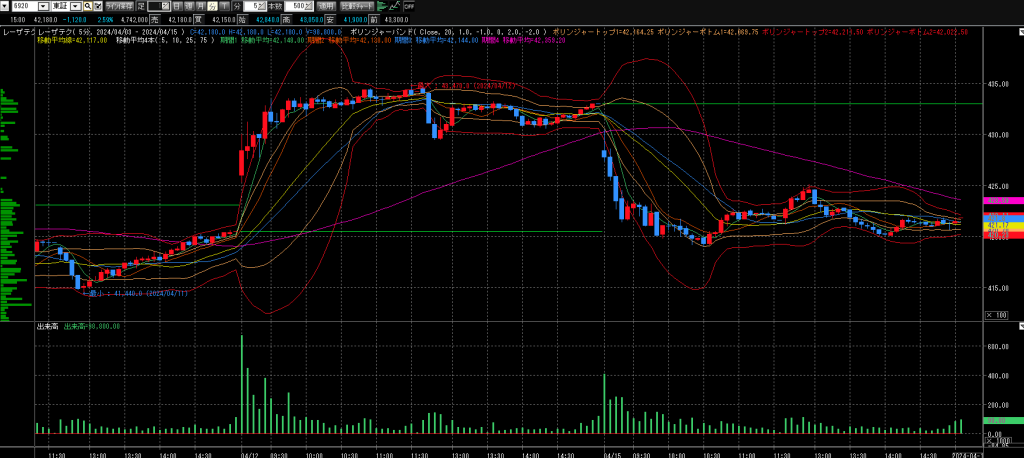This screenshot has width=1024, height=458.
Task: Click the 足 candle count input field
Action: point(157,6)
